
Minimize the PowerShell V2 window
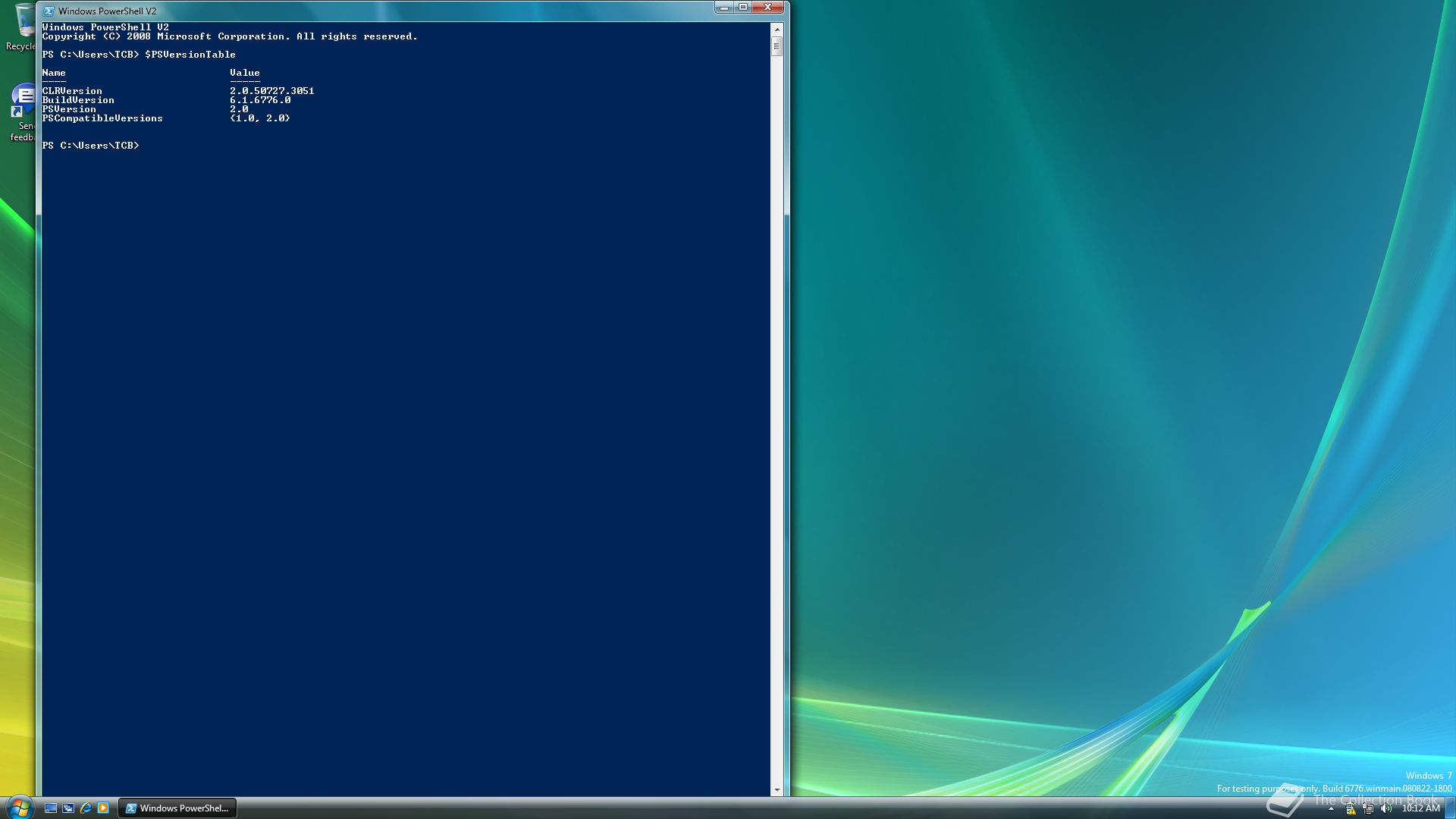coord(723,8)
